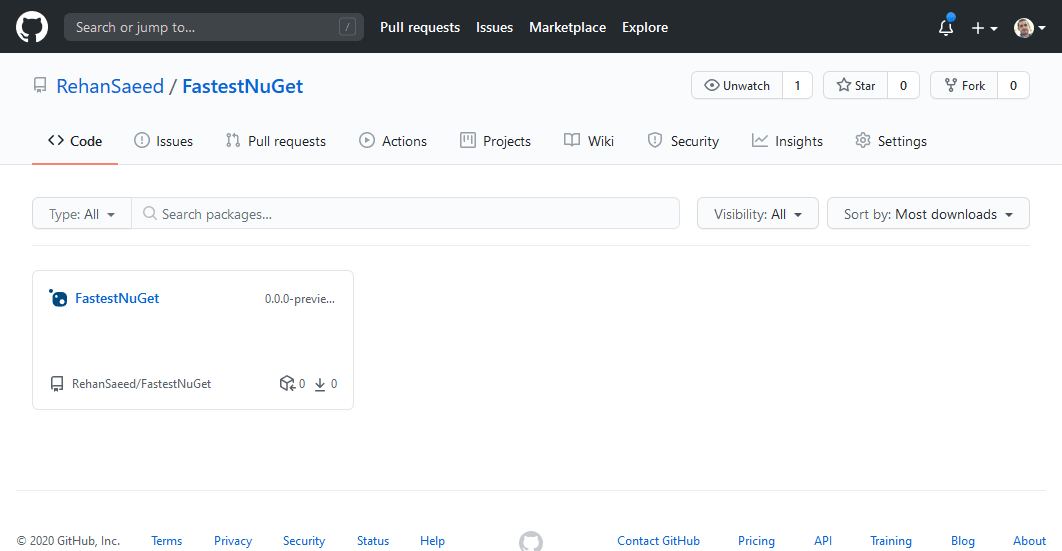Switch to the Code tab
Screen dimensions: 1062x551
[75, 141]
